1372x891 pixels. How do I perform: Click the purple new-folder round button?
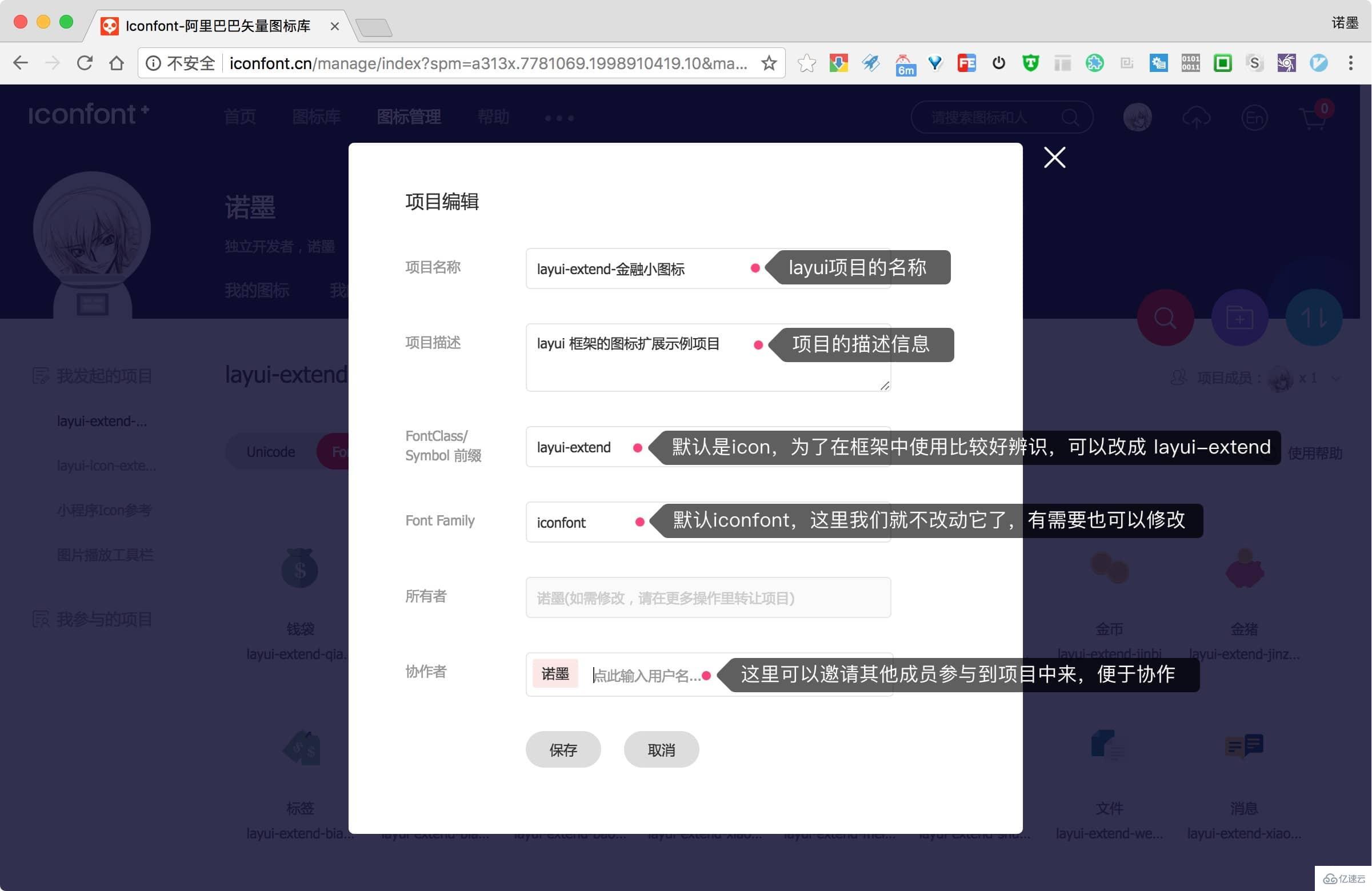tap(1239, 318)
